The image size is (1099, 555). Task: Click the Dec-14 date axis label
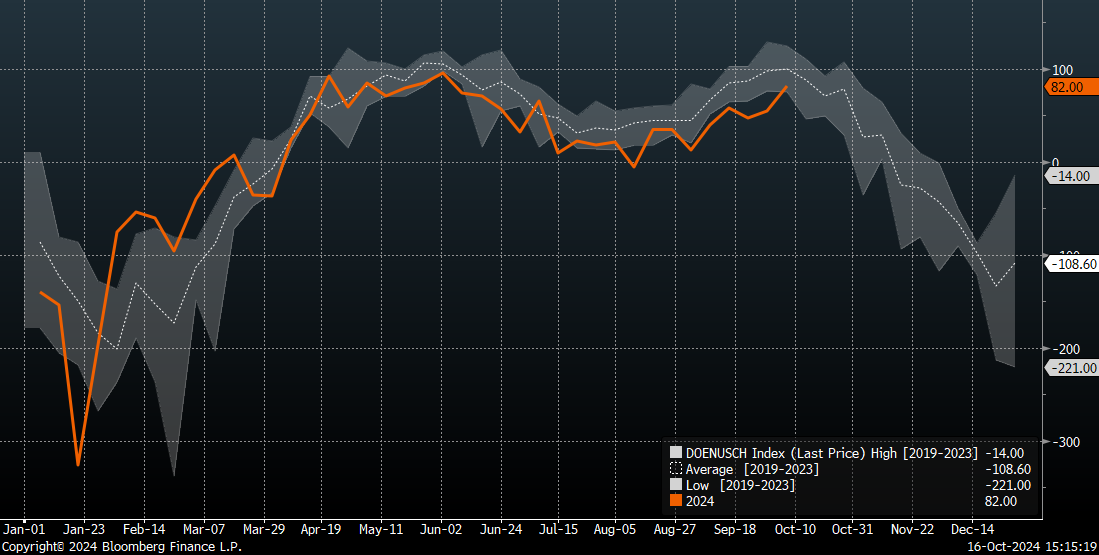point(970,528)
